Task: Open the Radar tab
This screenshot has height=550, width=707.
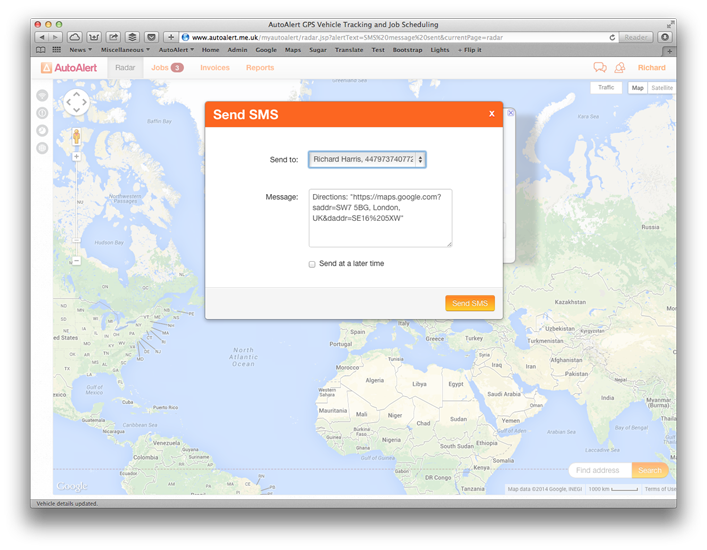Action: click(125, 68)
